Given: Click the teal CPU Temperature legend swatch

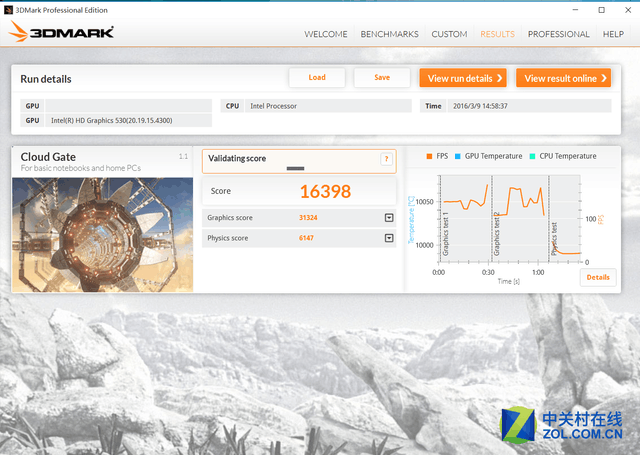Looking at the screenshot, I should click(532, 156).
